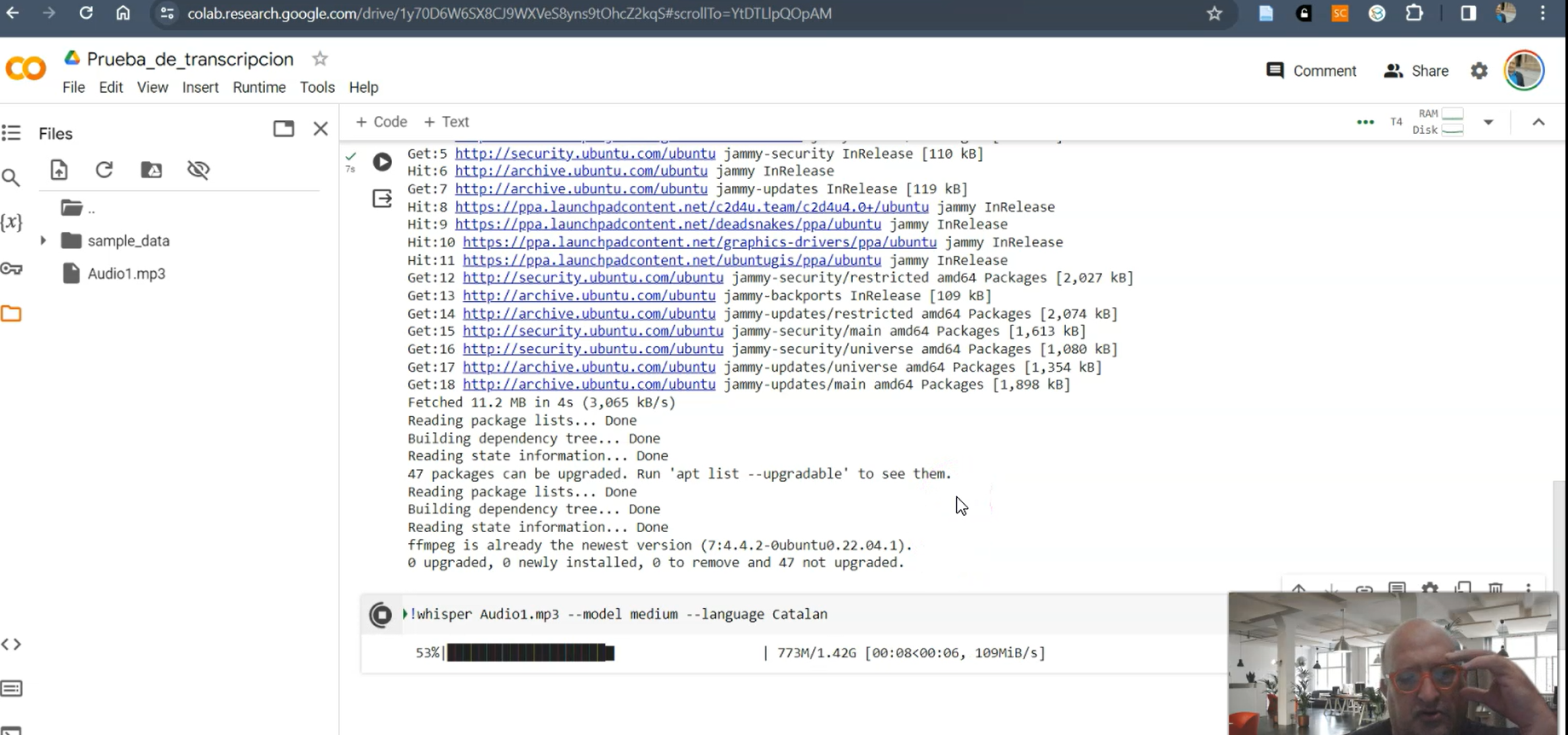Stop the running whisper cell

(381, 614)
